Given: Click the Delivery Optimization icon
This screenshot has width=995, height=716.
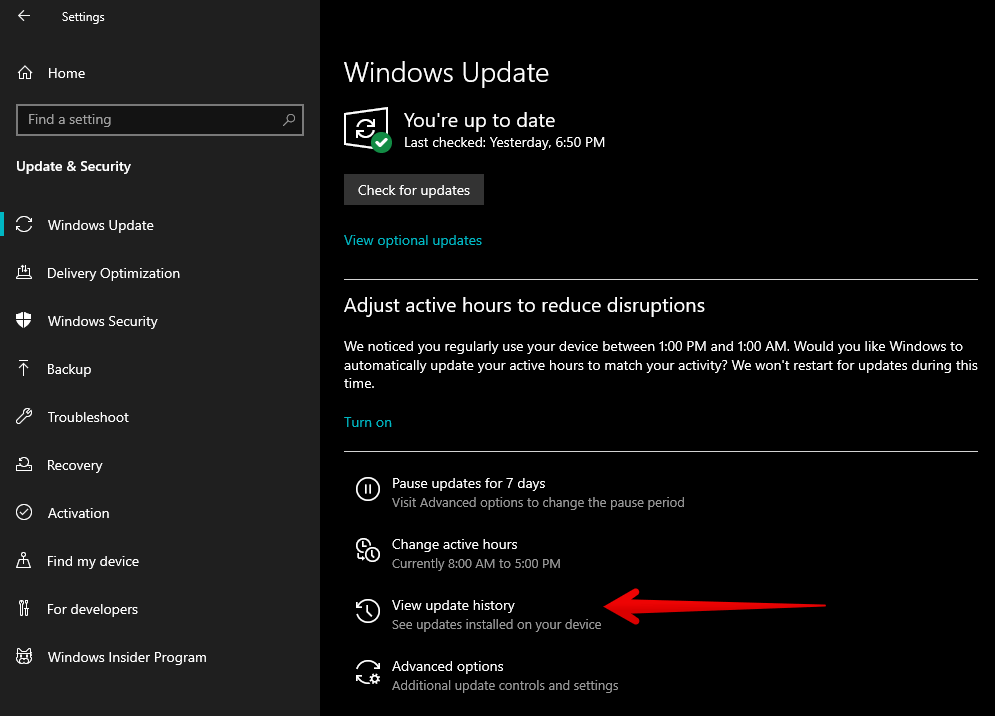Looking at the screenshot, I should tap(24, 273).
